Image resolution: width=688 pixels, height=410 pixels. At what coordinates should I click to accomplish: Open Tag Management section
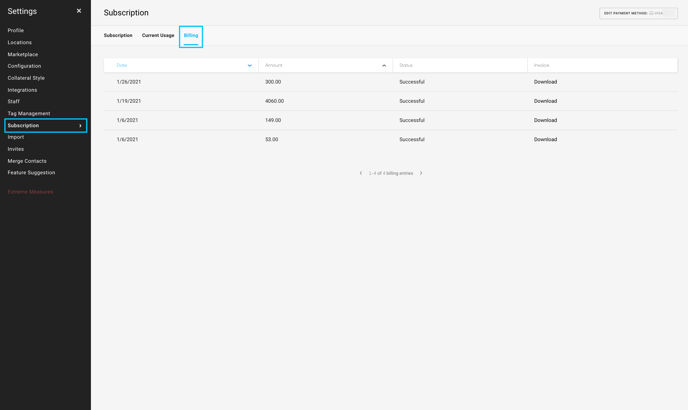(29, 113)
